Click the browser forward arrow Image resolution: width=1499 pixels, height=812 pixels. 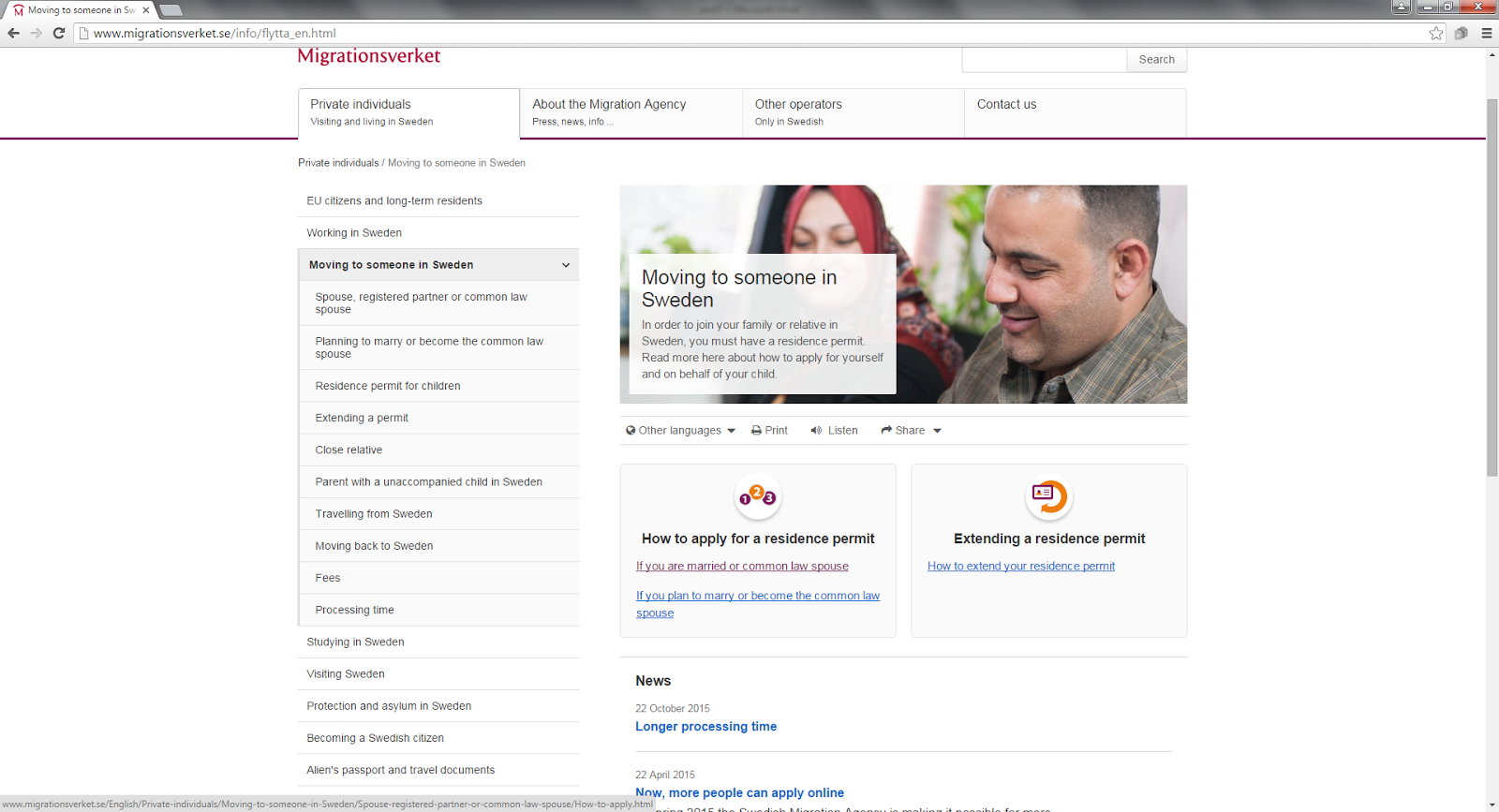36,33
